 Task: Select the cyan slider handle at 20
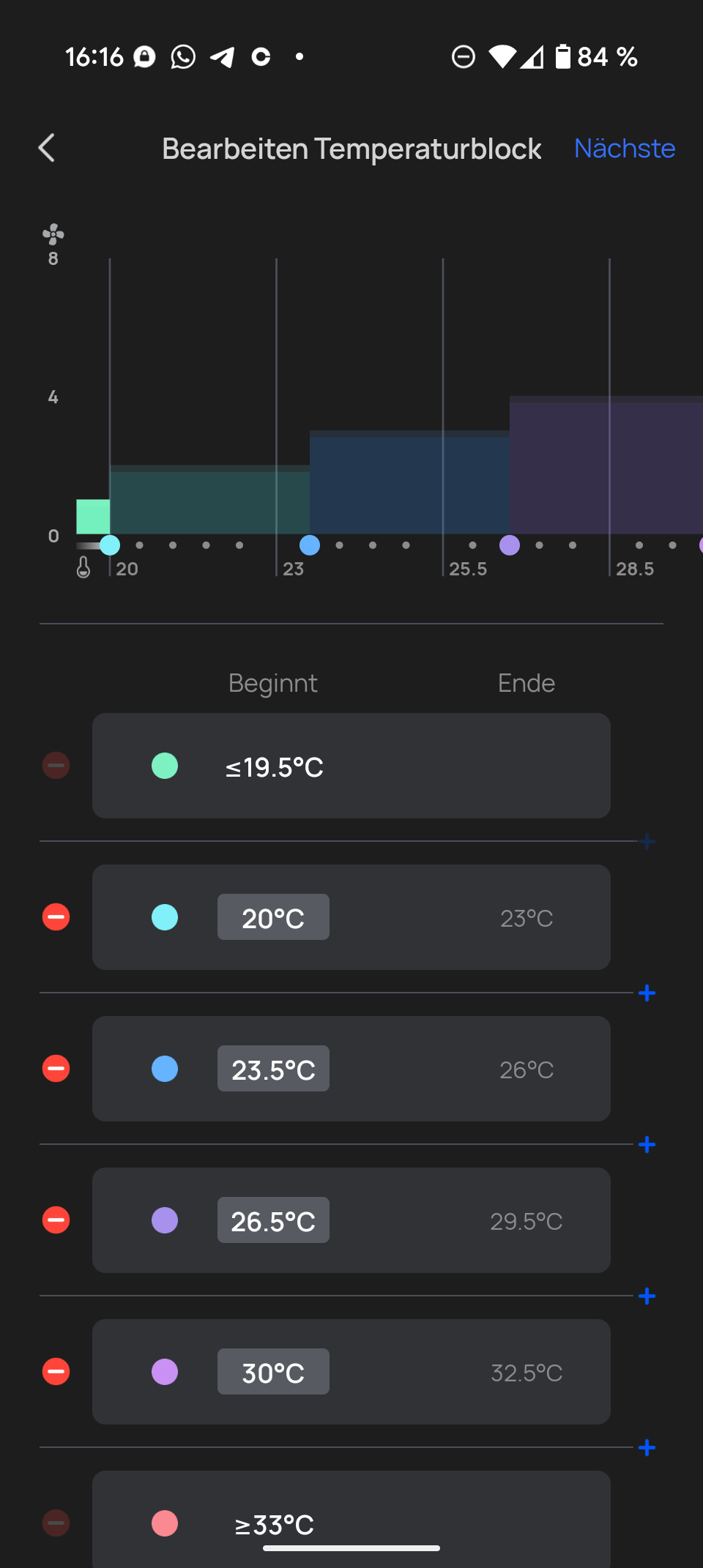point(110,545)
